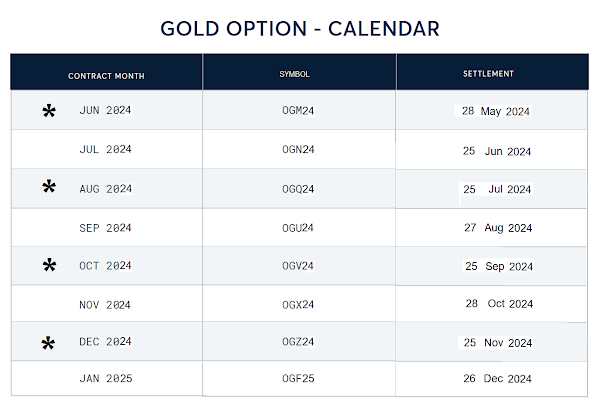
Task: Open symbol OGU24
Action: 299,227
